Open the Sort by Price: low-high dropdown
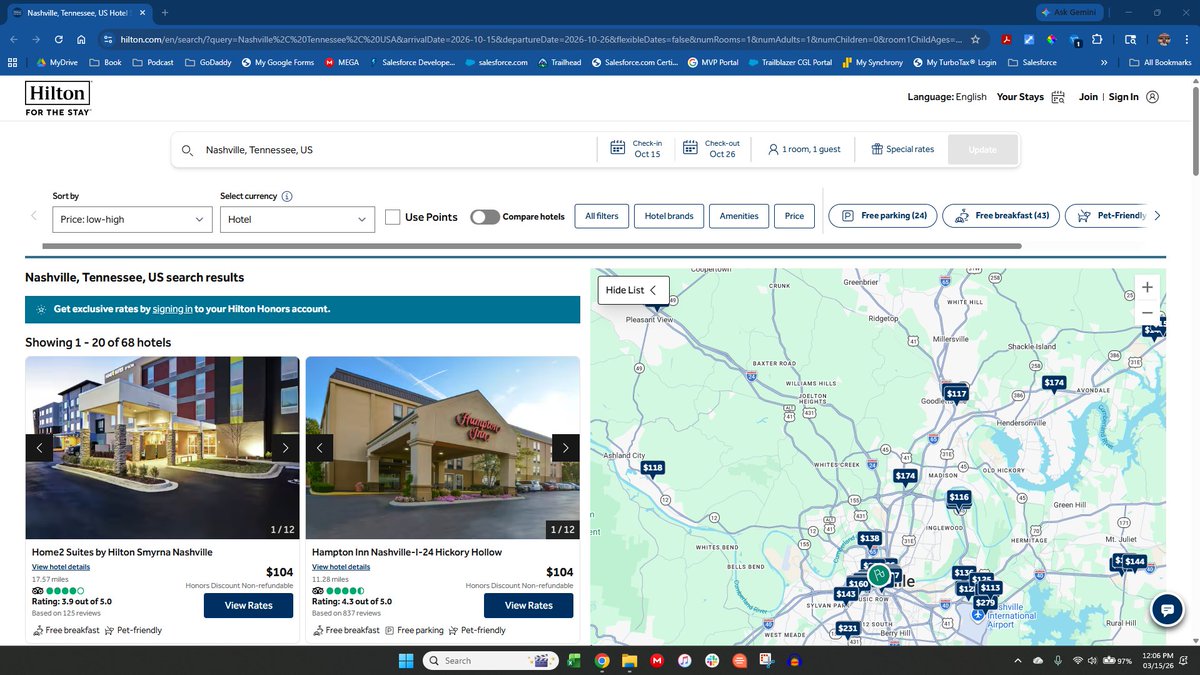The image size is (1200, 675). (x=132, y=219)
